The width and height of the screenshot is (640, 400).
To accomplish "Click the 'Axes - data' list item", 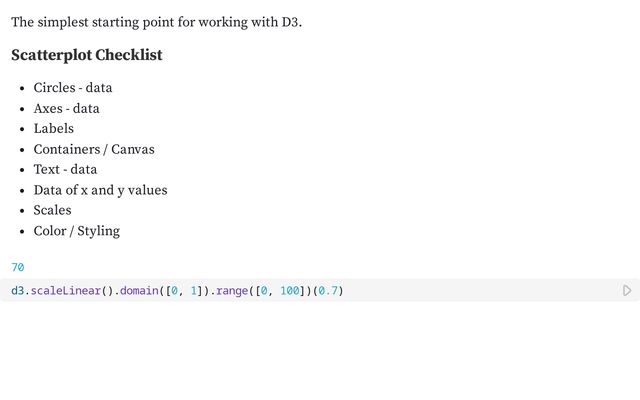I will click(67, 109).
